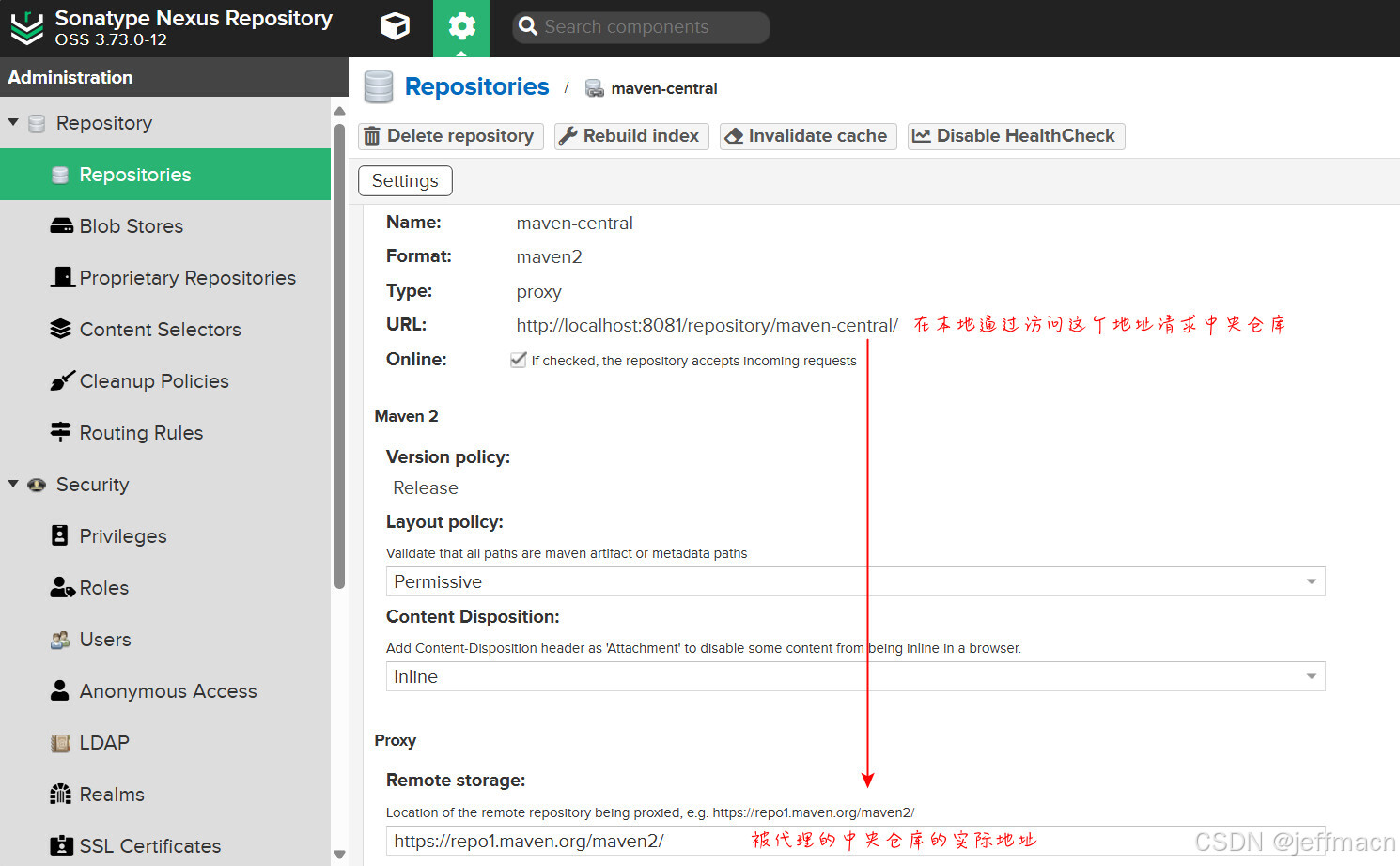Select the highlighted Repositories sidebar item
The width and height of the screenshot is (1400, 866).
165,175
